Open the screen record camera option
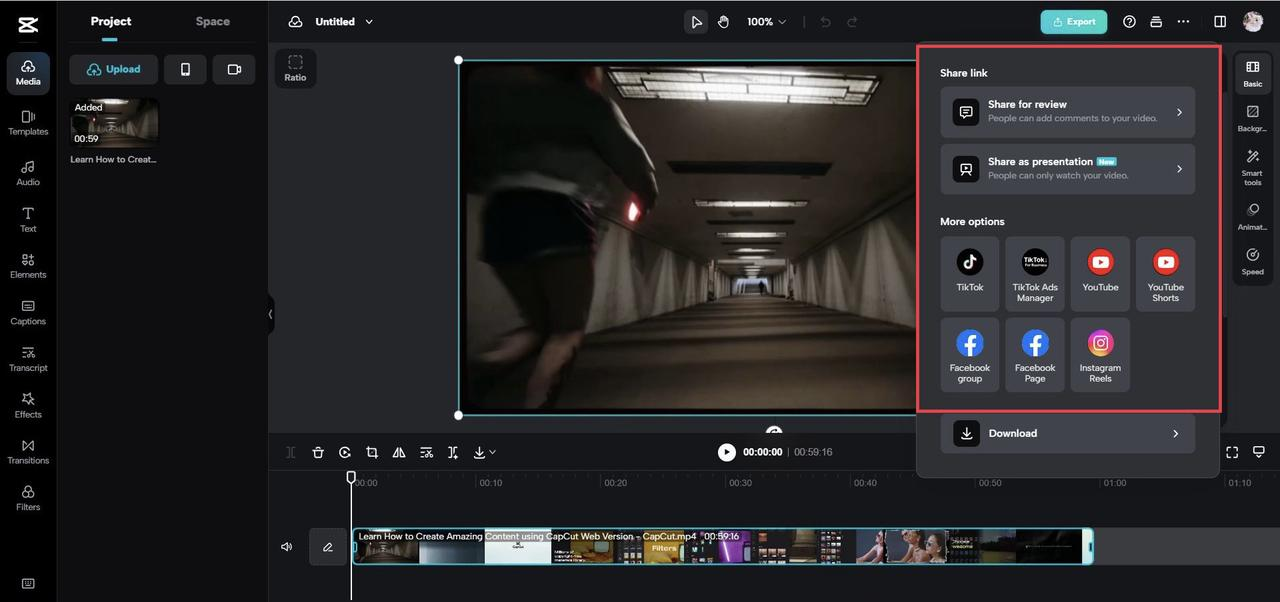The height and width of the screenshot is (602, 1280). [234, 69]
